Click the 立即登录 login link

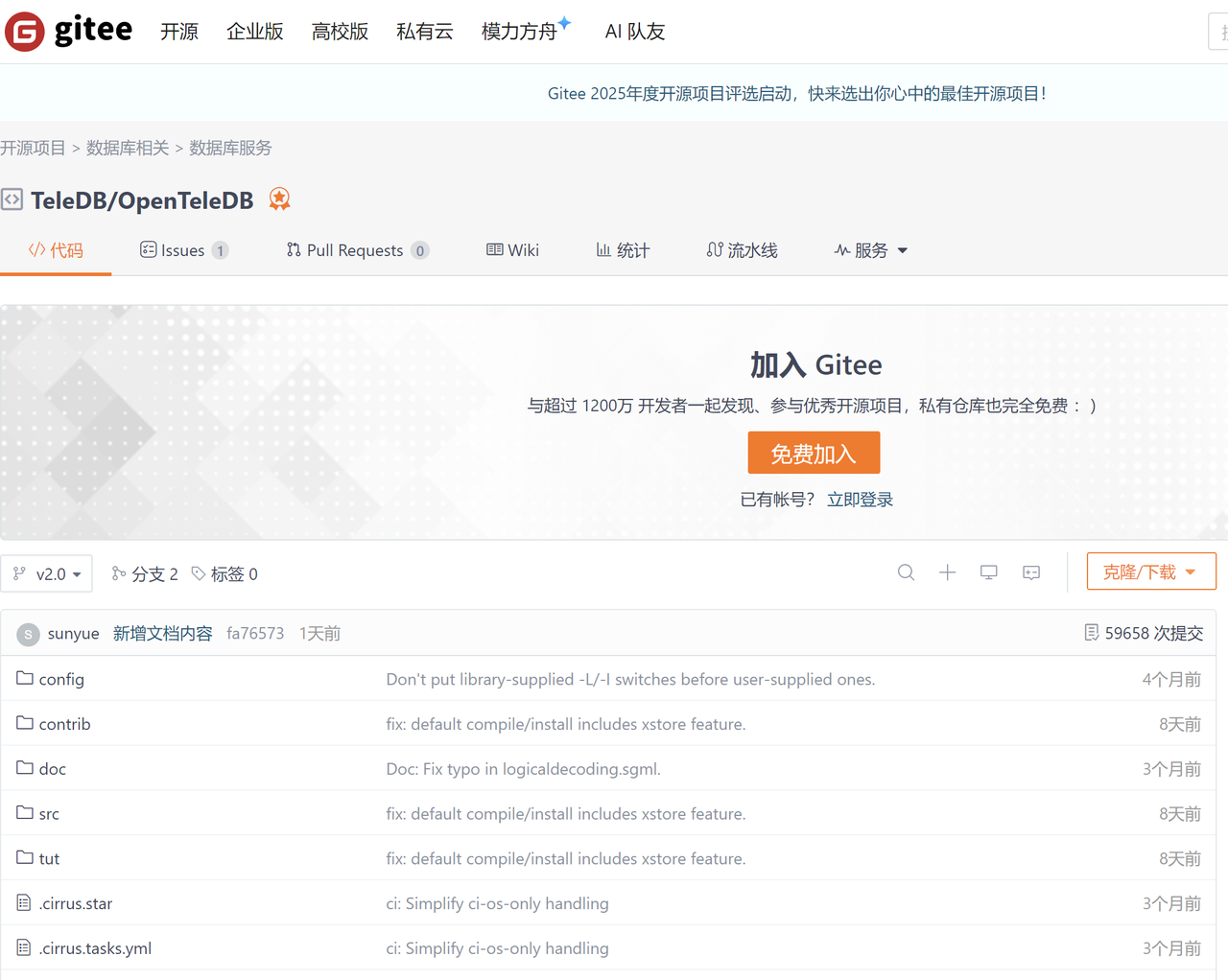click(x=860, y=499)
